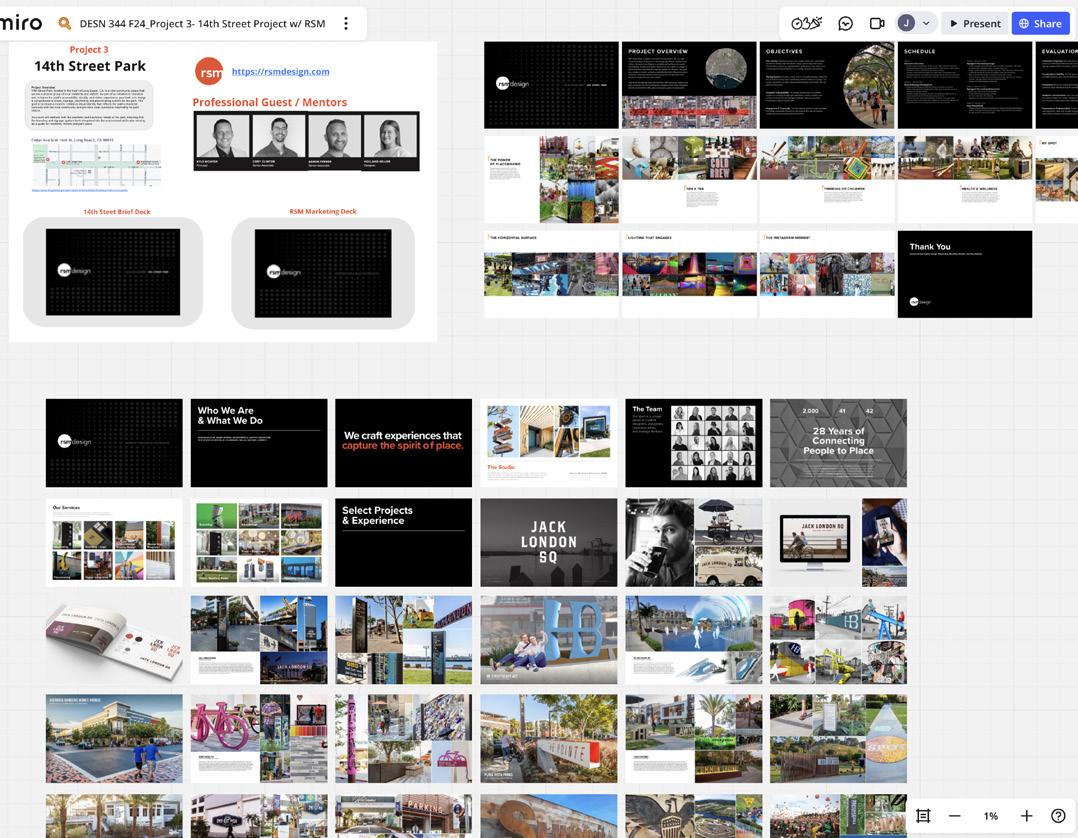The width and height of the screenshot is (1078, 838).
Task: Select the 28 Years of Connecting slide
Action: (x=838, y=443)
